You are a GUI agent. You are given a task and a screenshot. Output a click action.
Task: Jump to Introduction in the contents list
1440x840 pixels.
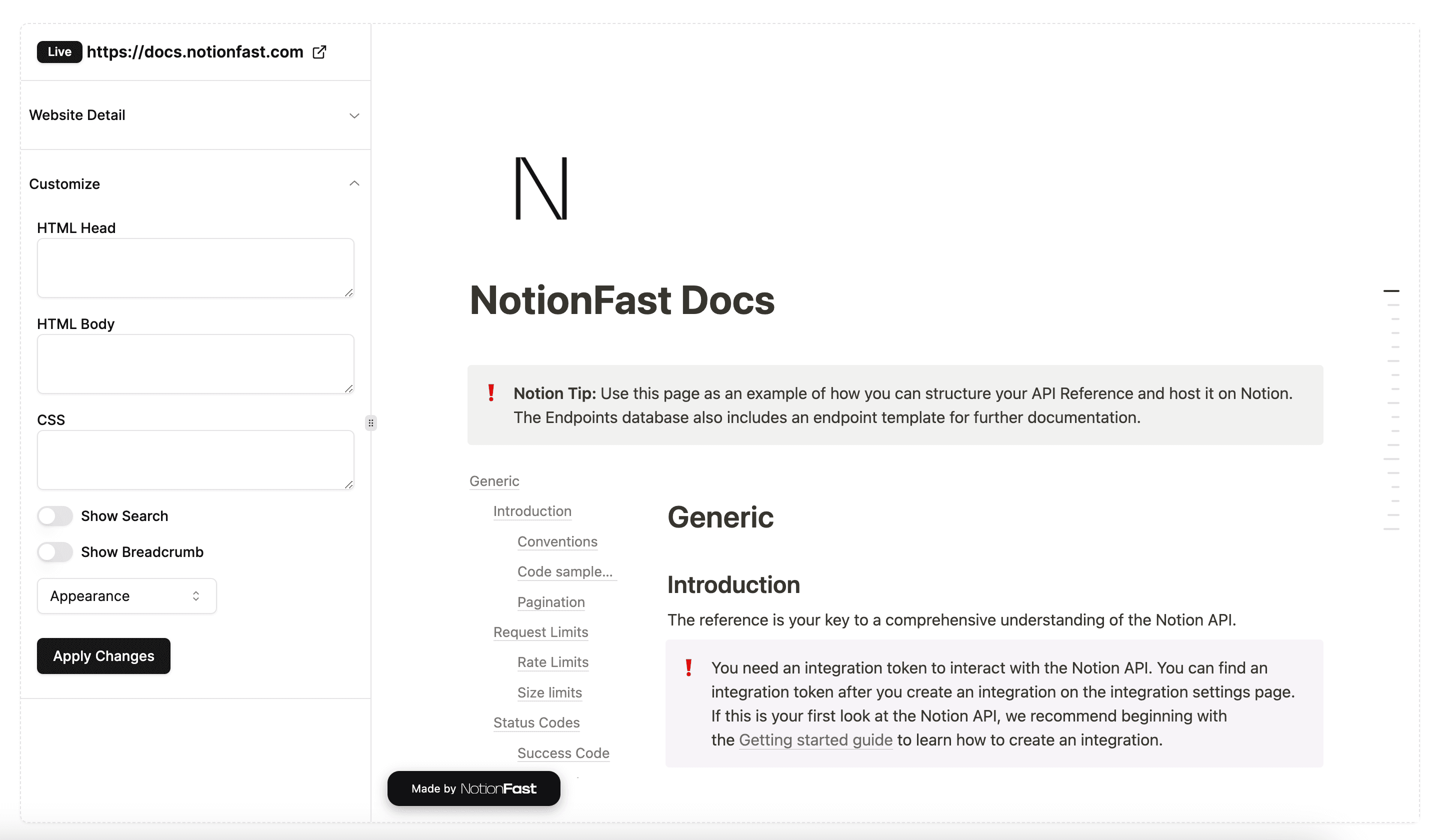(532, 511)
